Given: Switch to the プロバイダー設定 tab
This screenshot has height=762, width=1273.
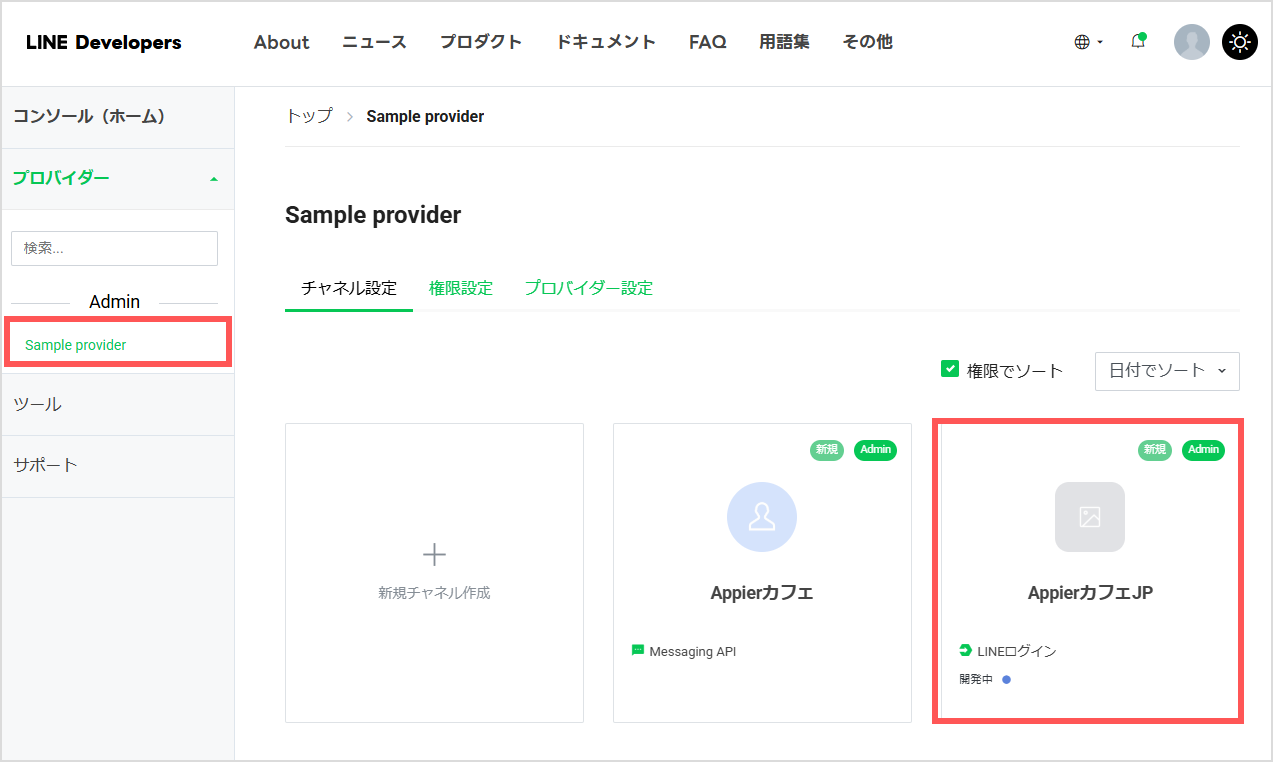Looking at the screenshot, I should pos(589,288).
